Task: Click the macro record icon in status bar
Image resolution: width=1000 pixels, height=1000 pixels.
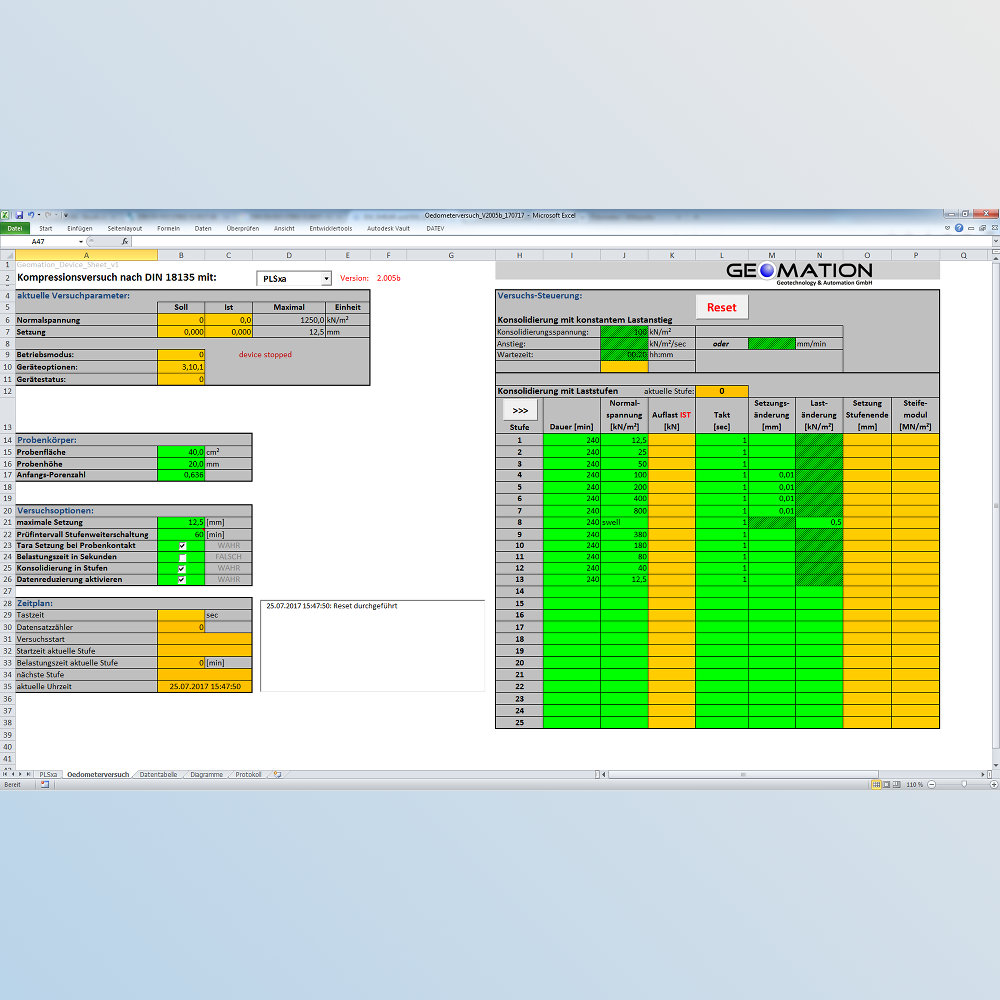Action: tap(45, 784)
